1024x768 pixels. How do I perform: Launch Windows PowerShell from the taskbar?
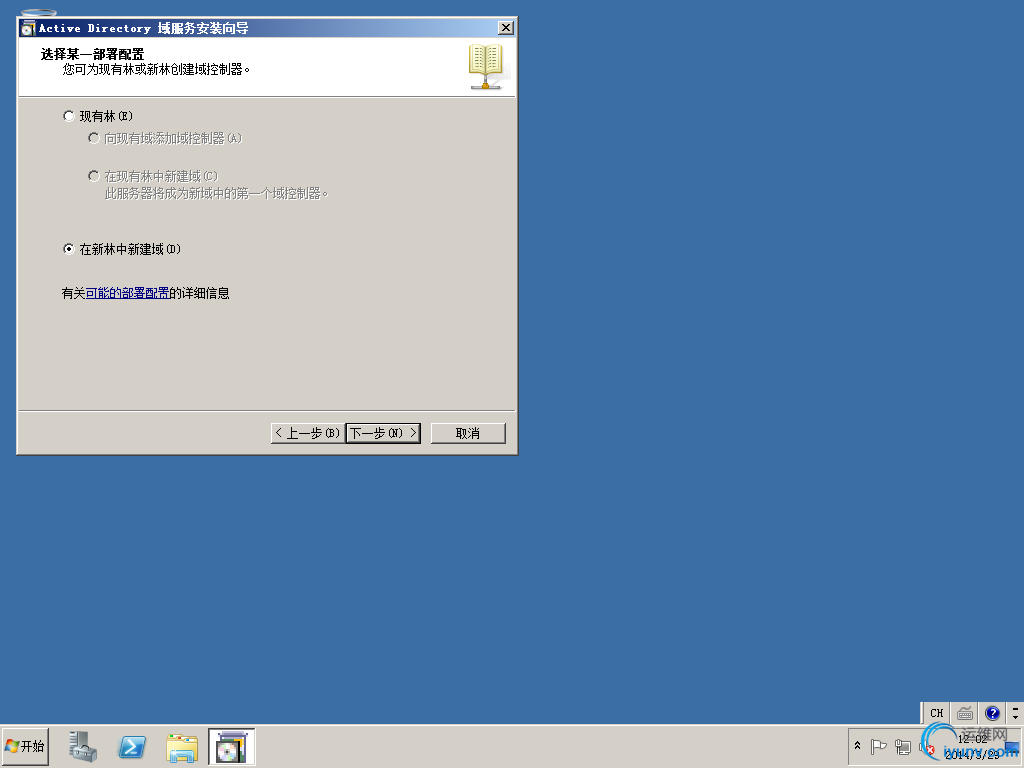(132, 746)
